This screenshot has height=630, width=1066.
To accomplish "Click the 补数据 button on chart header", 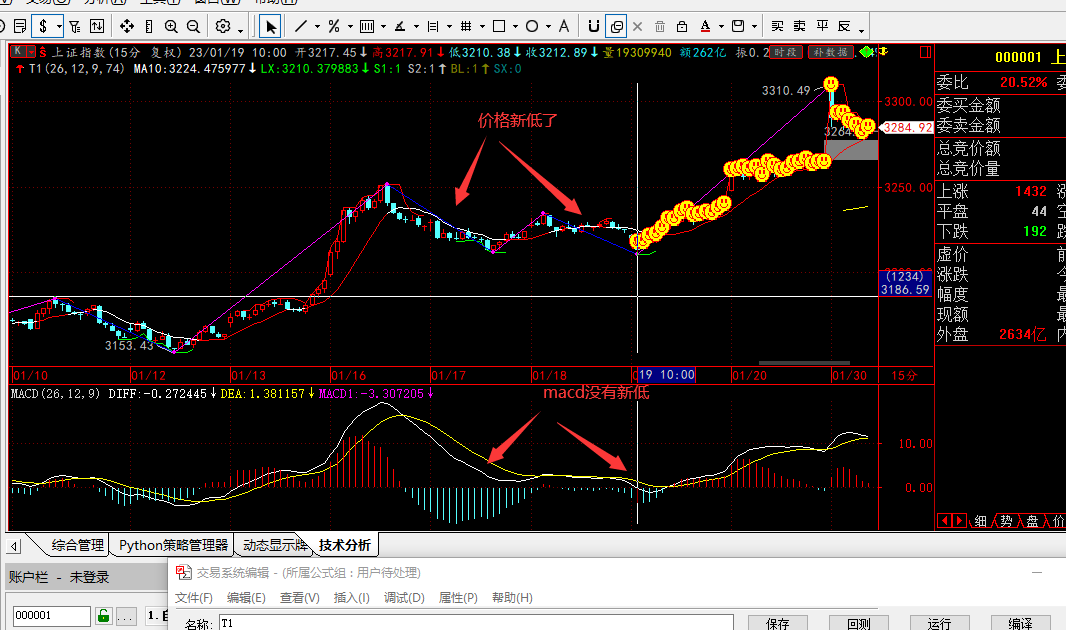I will pyautogui.click(x=830, y=52).
